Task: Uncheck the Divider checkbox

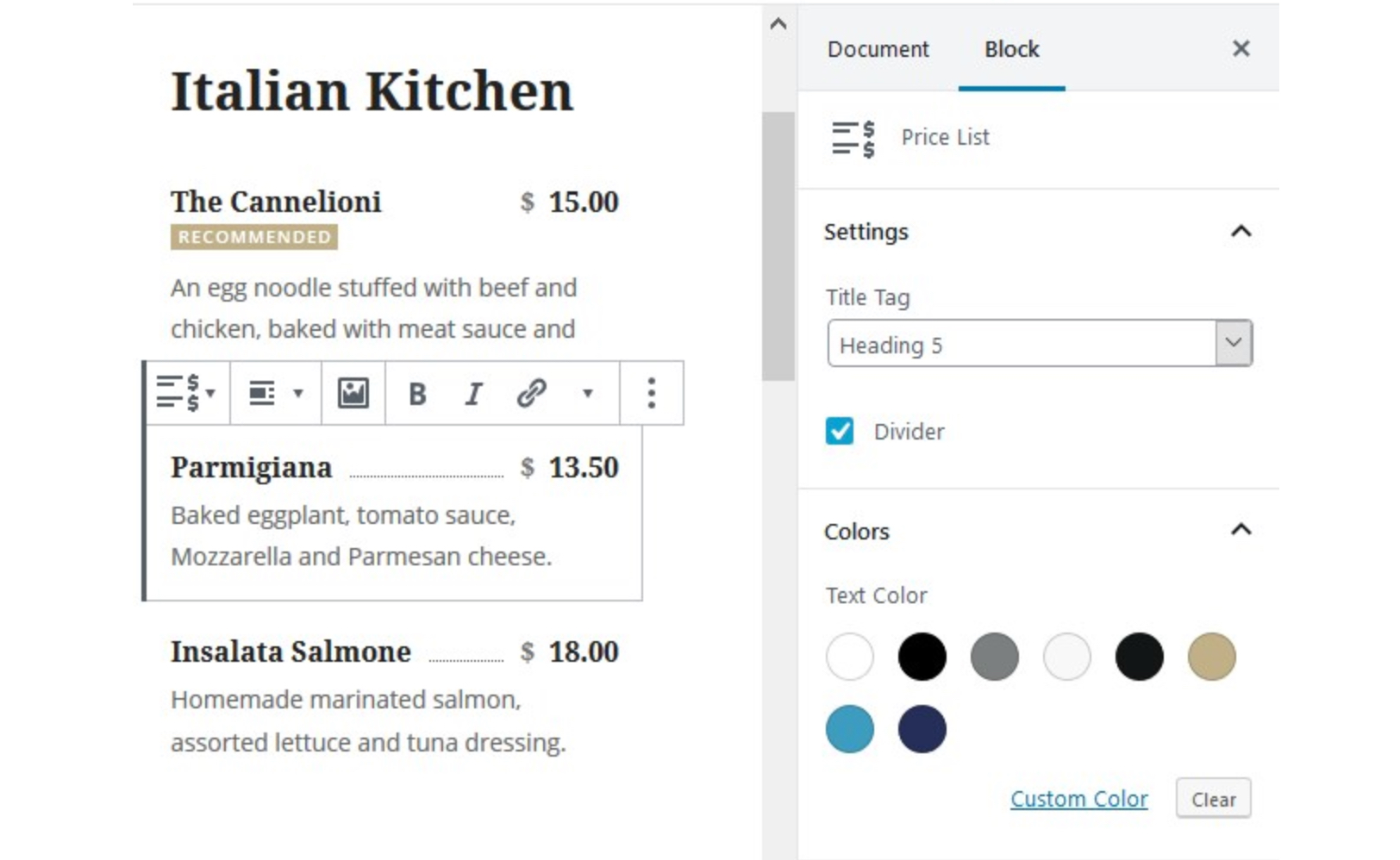Action: coord(840,431)
